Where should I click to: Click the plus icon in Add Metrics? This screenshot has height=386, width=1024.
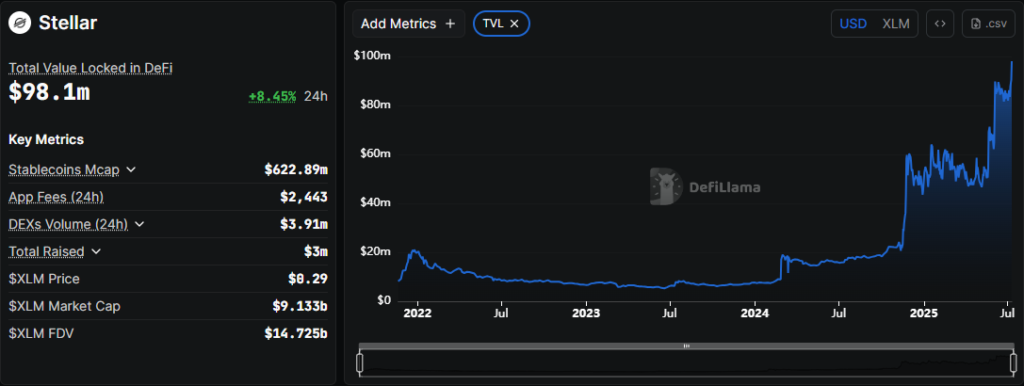tap(450, 24)
